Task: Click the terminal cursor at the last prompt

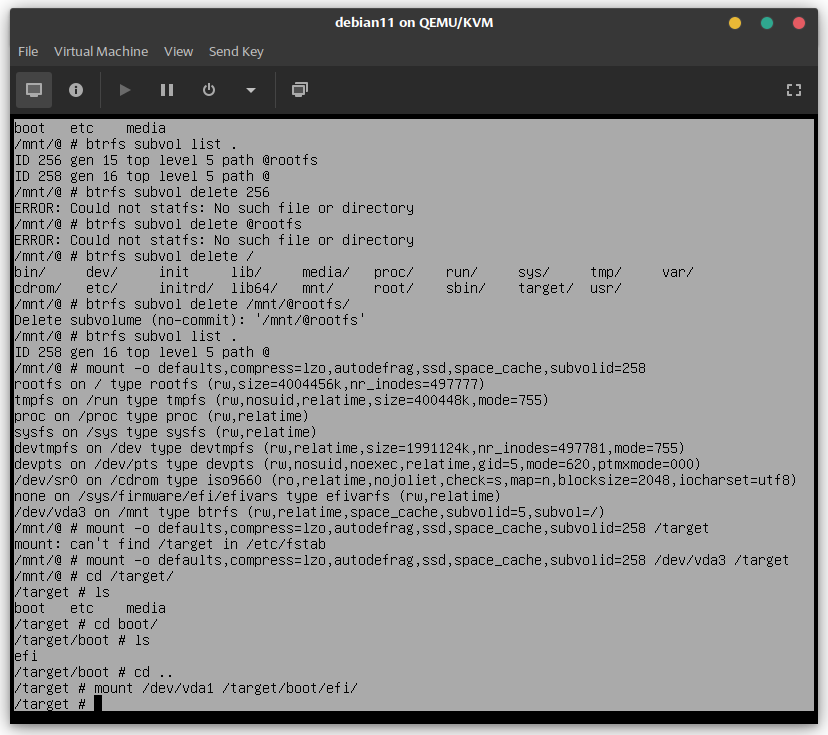Action: pyautogui.click(x=98, y=704)
